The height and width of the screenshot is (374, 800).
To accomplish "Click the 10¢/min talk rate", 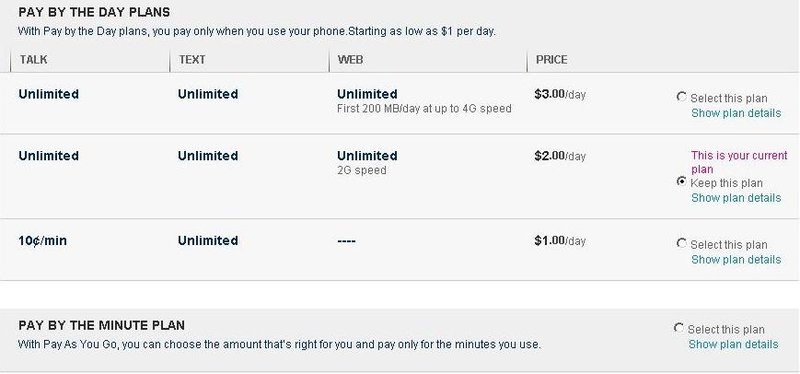I will pyautogui.click(x=43, y=240).
